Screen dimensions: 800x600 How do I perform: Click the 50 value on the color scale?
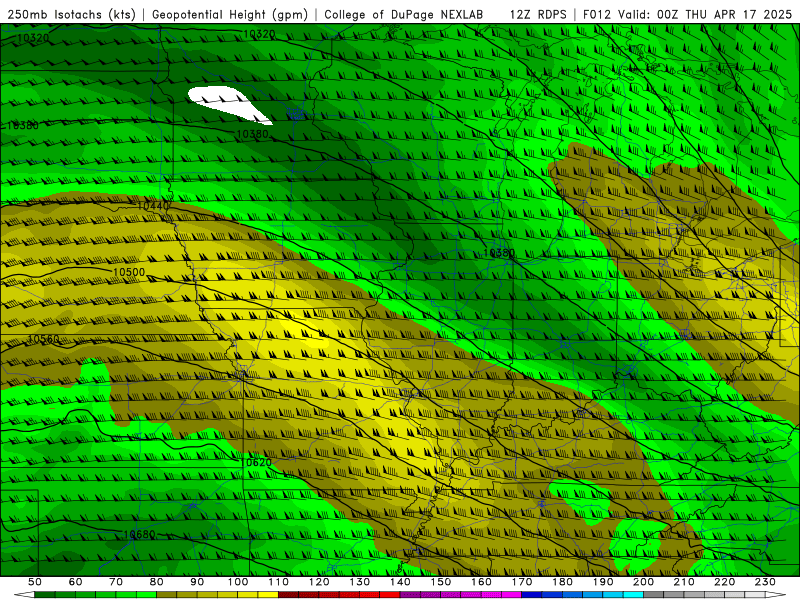(x=35, y=582)
